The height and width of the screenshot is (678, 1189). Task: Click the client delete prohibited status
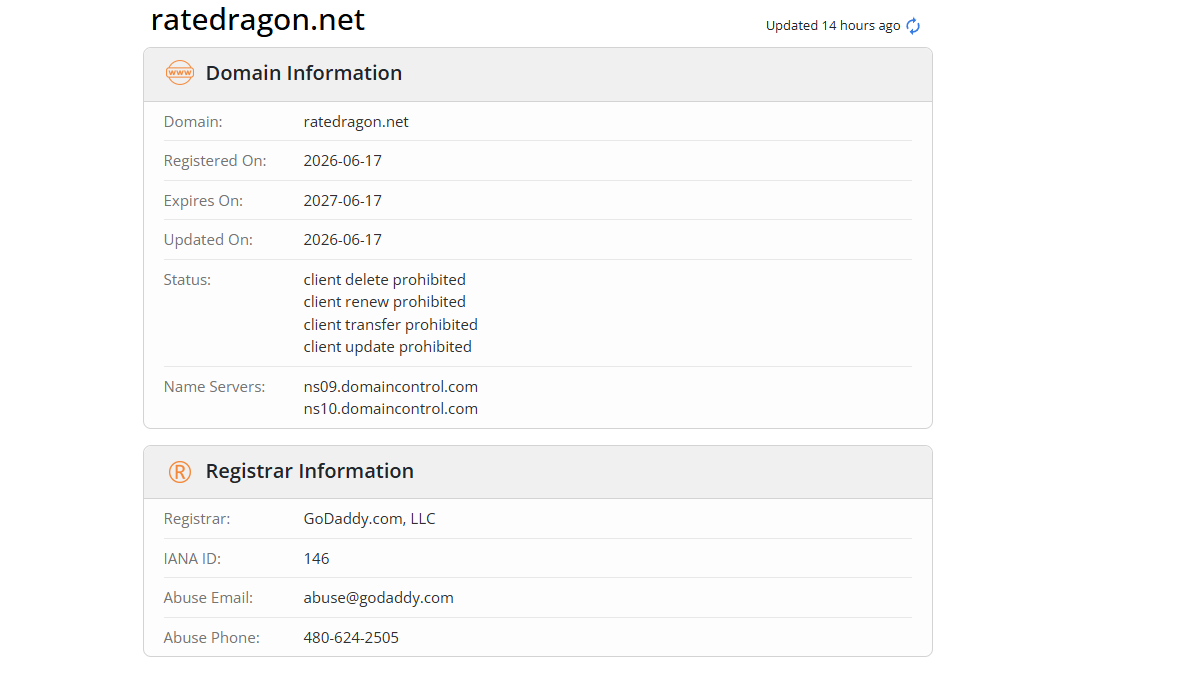[384, 280]
